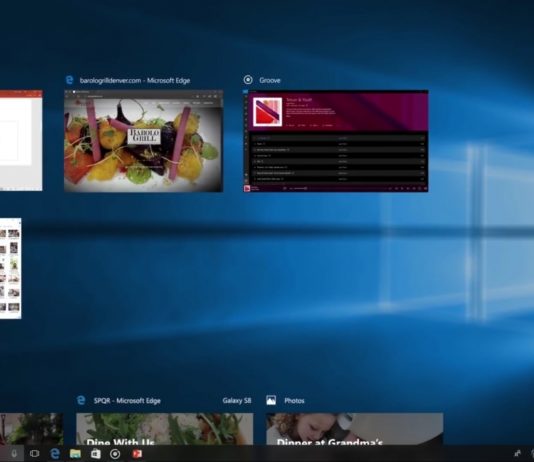Screen dimensions: 534x462
Task: Select the PowerPoint window thumbnail at left edge
Action: click(21, 141)
